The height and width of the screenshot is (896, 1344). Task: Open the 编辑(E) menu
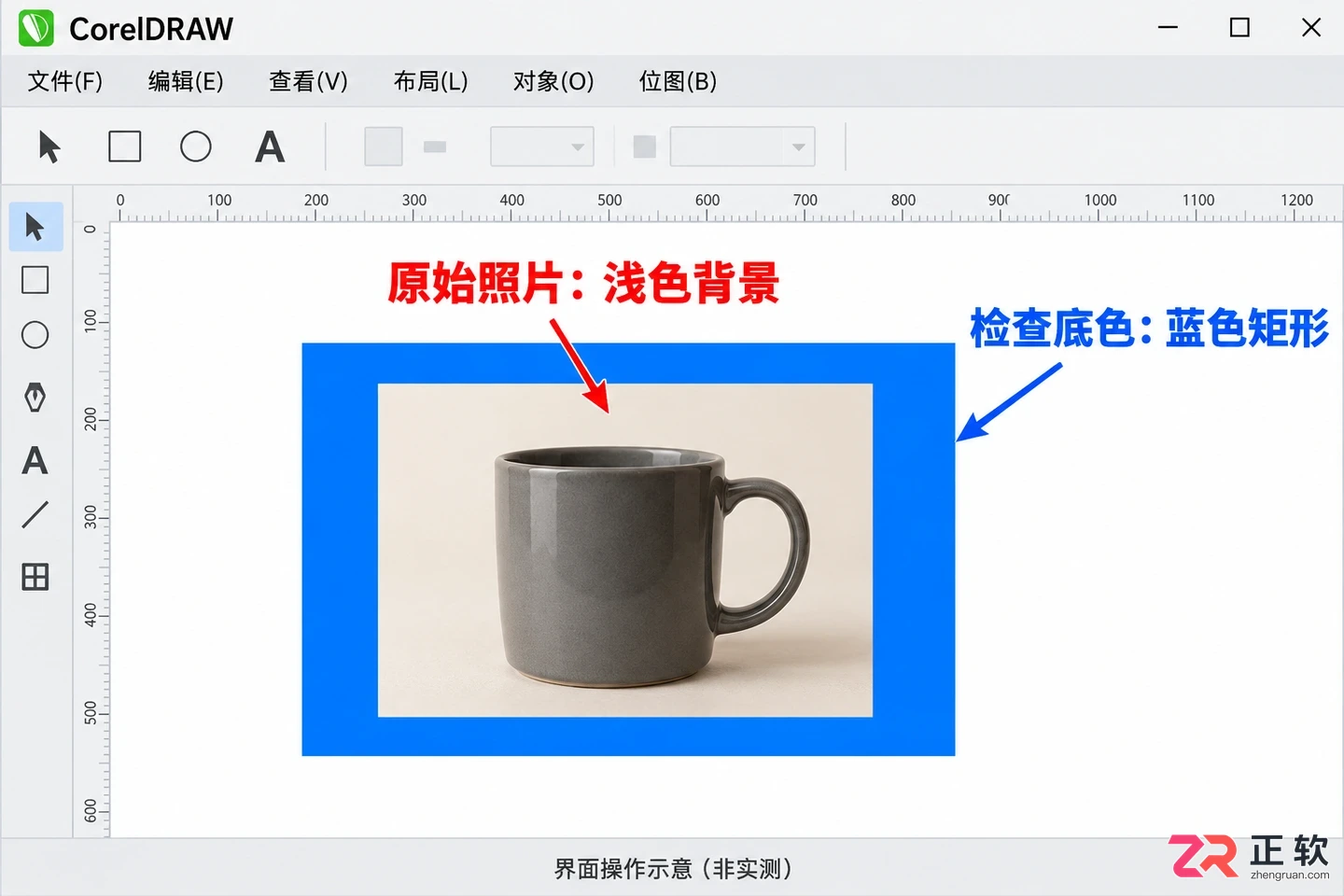pyautogui.click(x=186, y=82)
